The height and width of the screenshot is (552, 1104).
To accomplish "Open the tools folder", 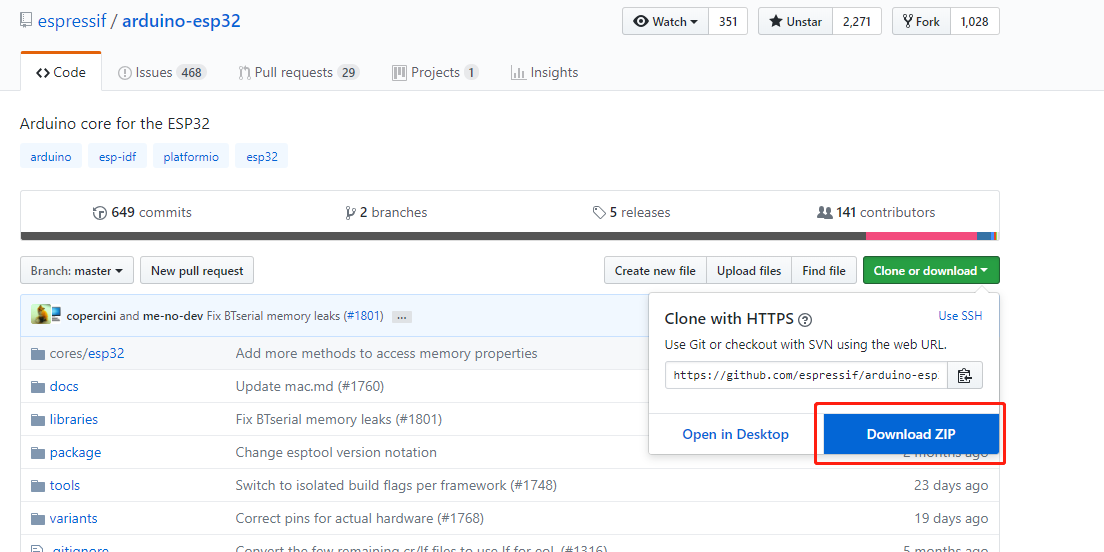I will pyautogui.click(x=65, y=486).
